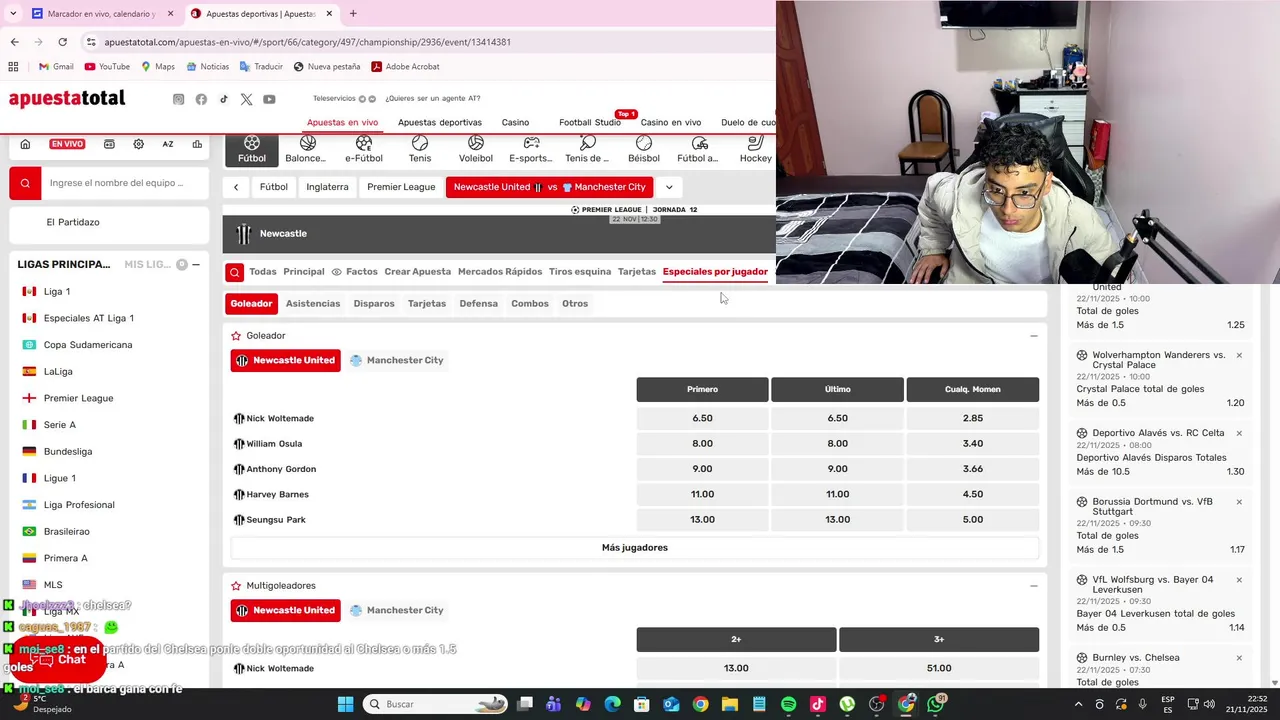This screenshot has height=720, width=1280.
Task: Bet Seungsu Park last scorer 13.00
Action: [837, 520]
